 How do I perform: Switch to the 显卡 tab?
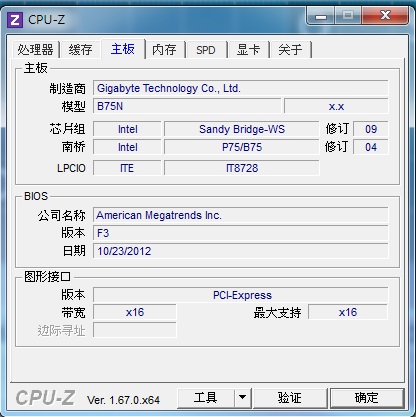click(x=248, y=50)
